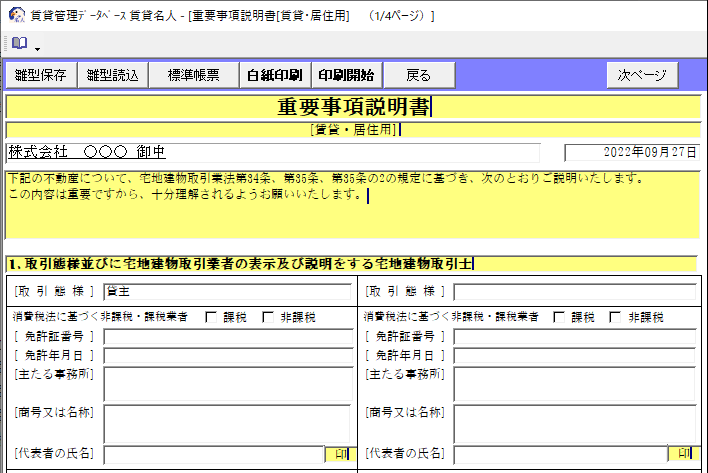Check the left 非課税 checkbox
Screen dimensions: 708x473
[268, 317]
